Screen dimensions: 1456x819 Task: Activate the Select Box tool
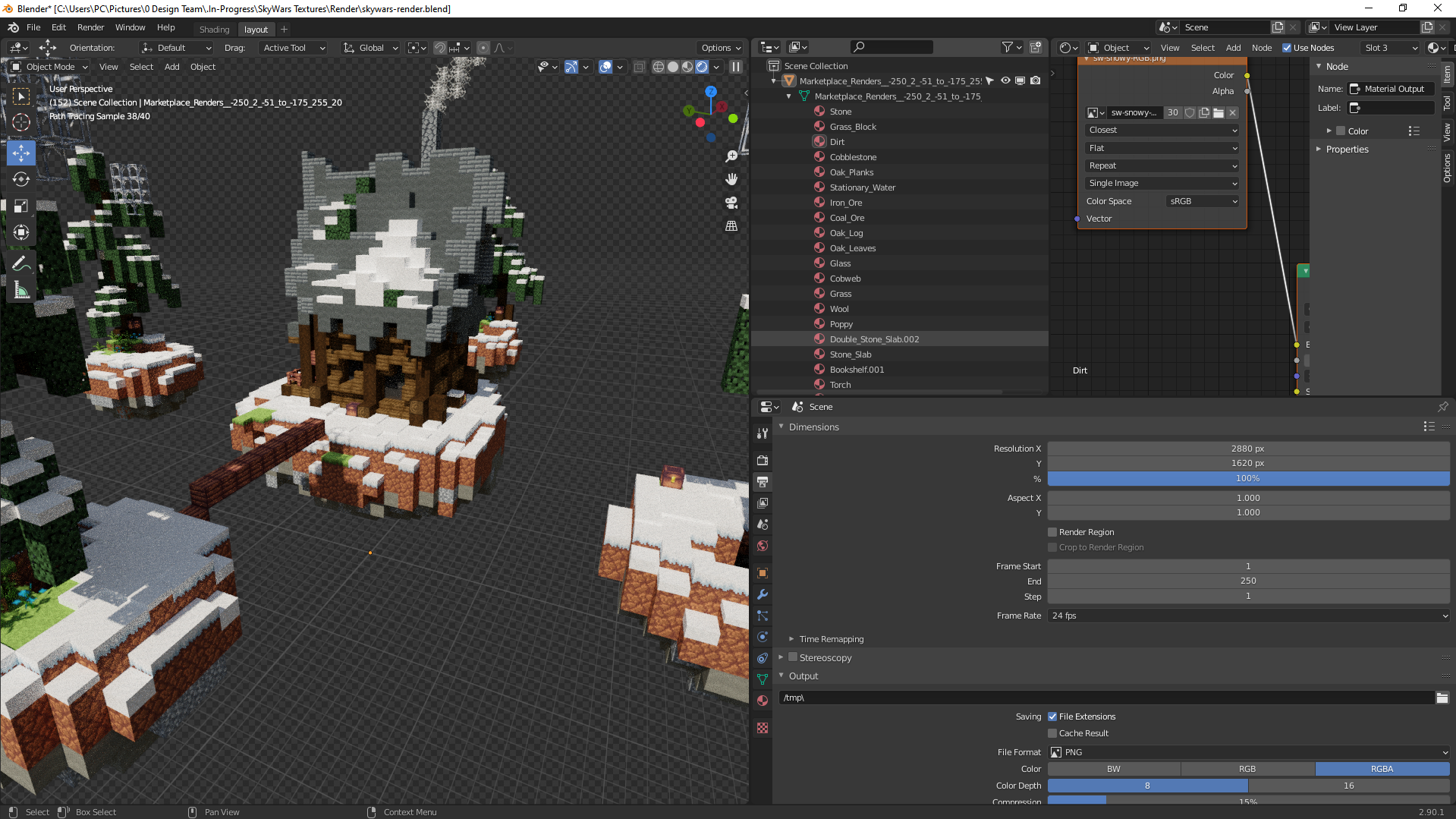[21, 96]
